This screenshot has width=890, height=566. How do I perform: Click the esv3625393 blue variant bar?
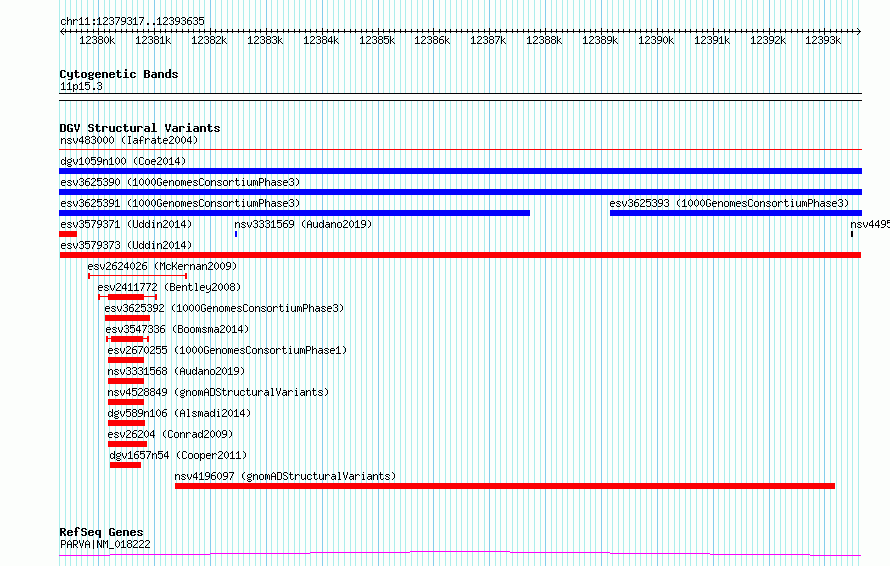(736, 213)
